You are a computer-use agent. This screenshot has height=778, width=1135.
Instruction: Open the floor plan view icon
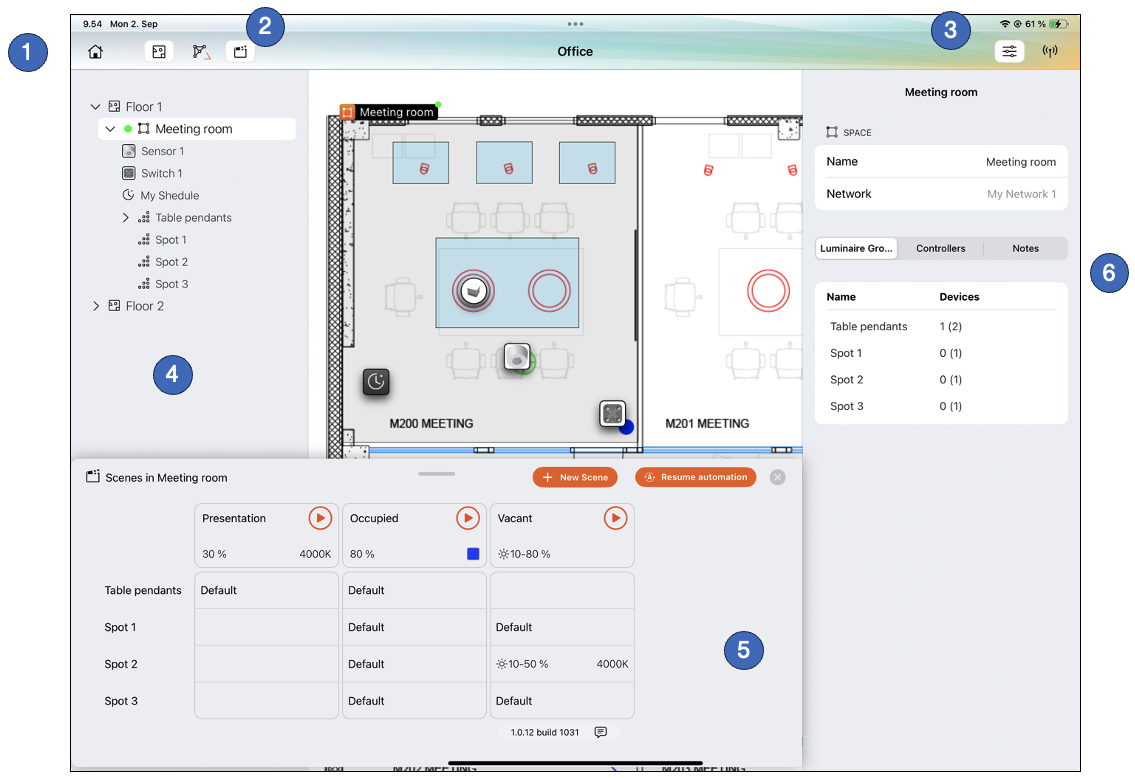(158, 50)
